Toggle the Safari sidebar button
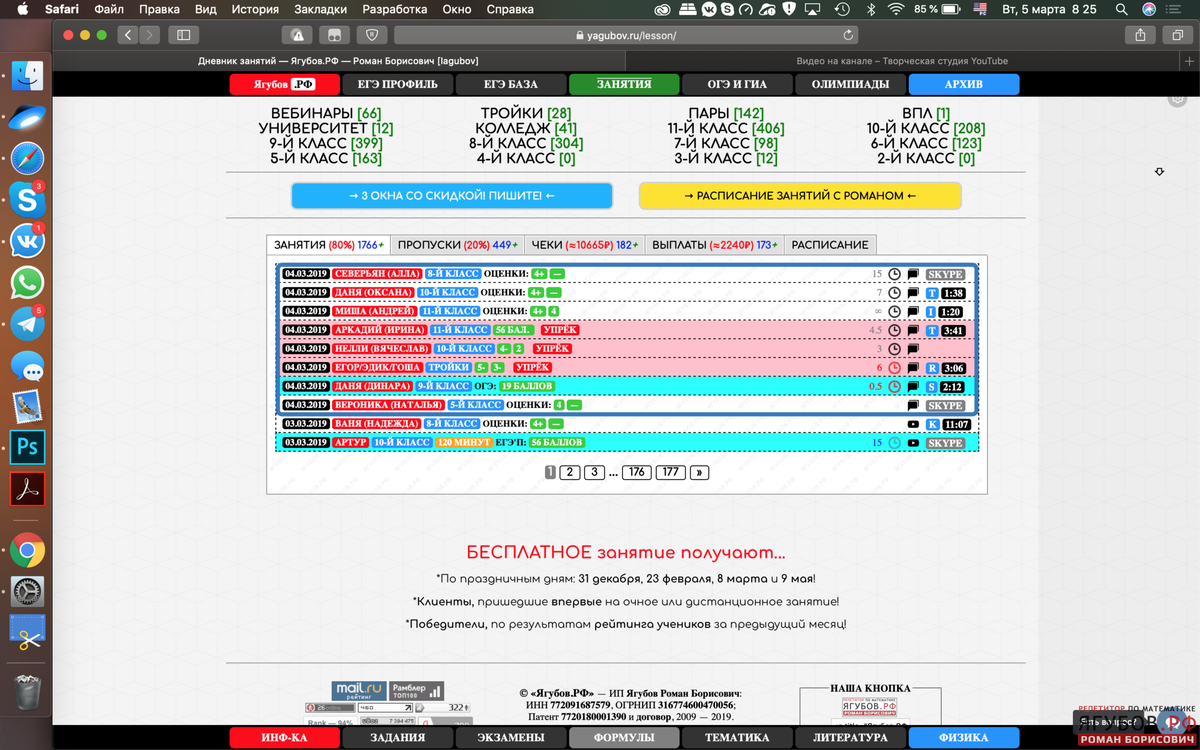 [183, 35]
